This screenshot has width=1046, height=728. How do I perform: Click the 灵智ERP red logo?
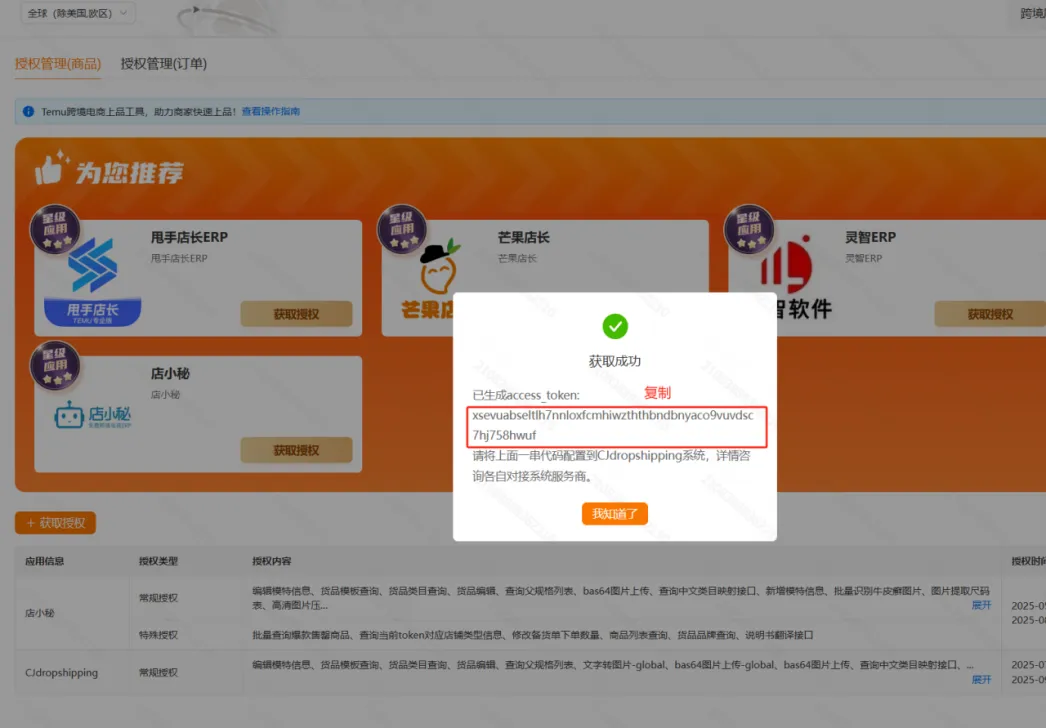(786, 267)
